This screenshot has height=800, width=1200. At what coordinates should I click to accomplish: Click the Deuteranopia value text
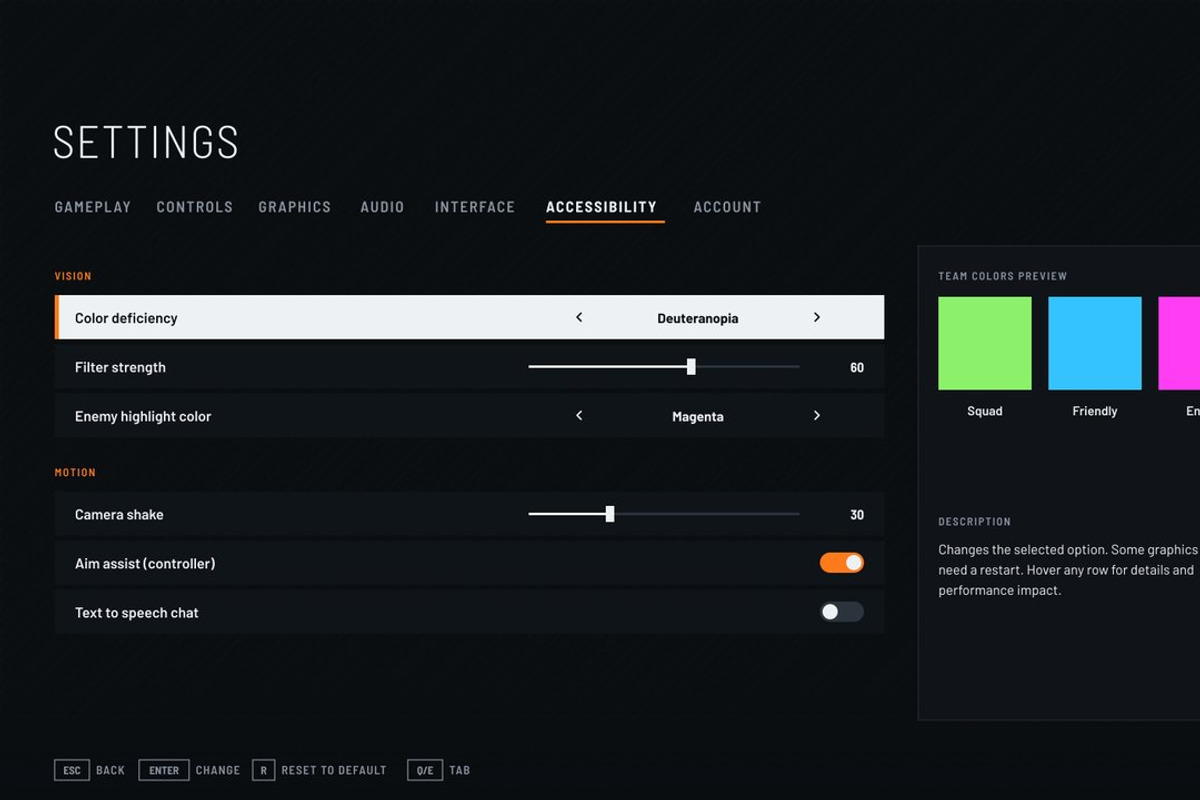pos(698,318)
